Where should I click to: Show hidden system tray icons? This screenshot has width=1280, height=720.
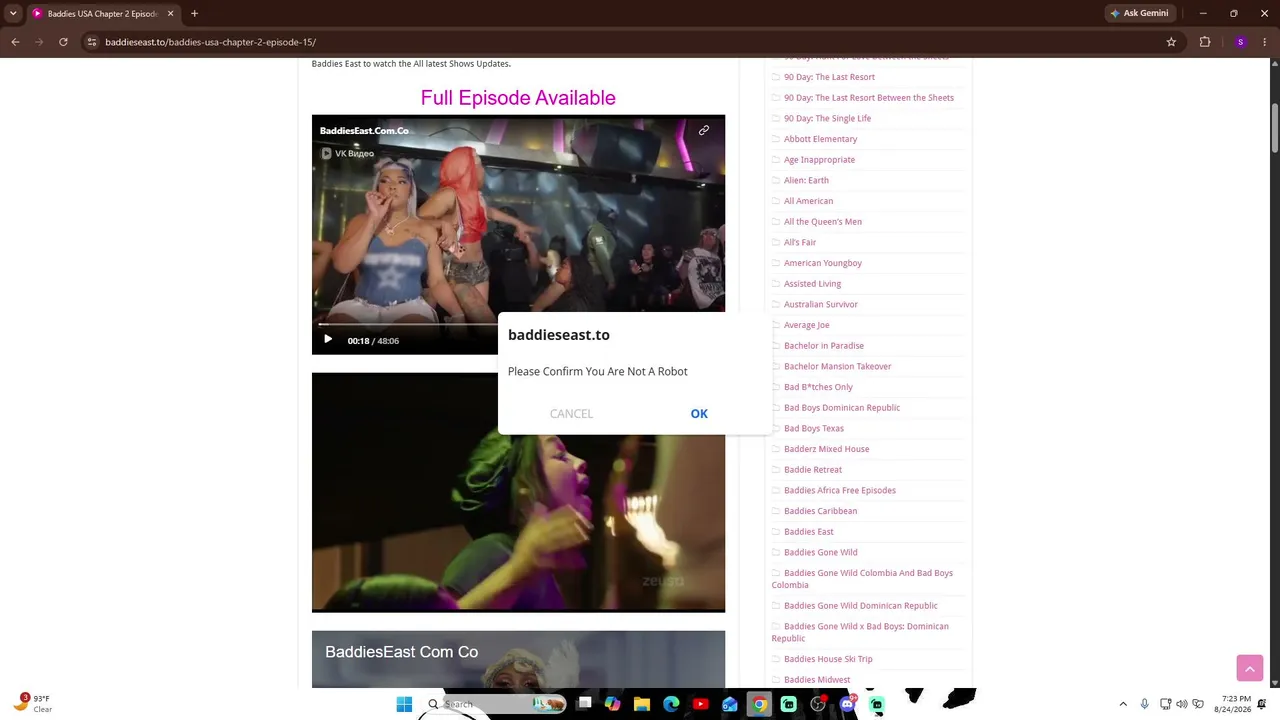pos(1123,704)
